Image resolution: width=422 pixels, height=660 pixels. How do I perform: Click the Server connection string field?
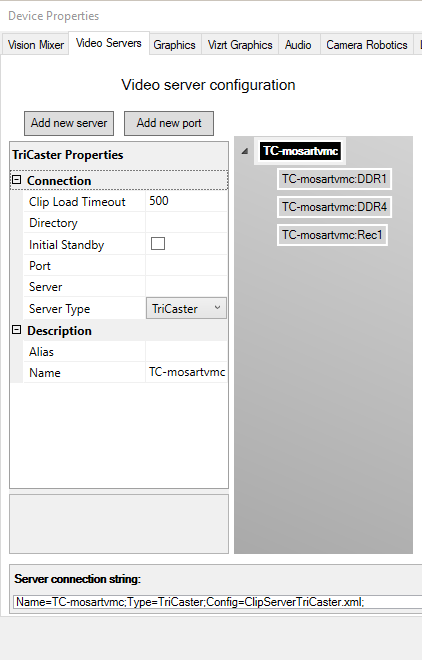click(217, 602)
